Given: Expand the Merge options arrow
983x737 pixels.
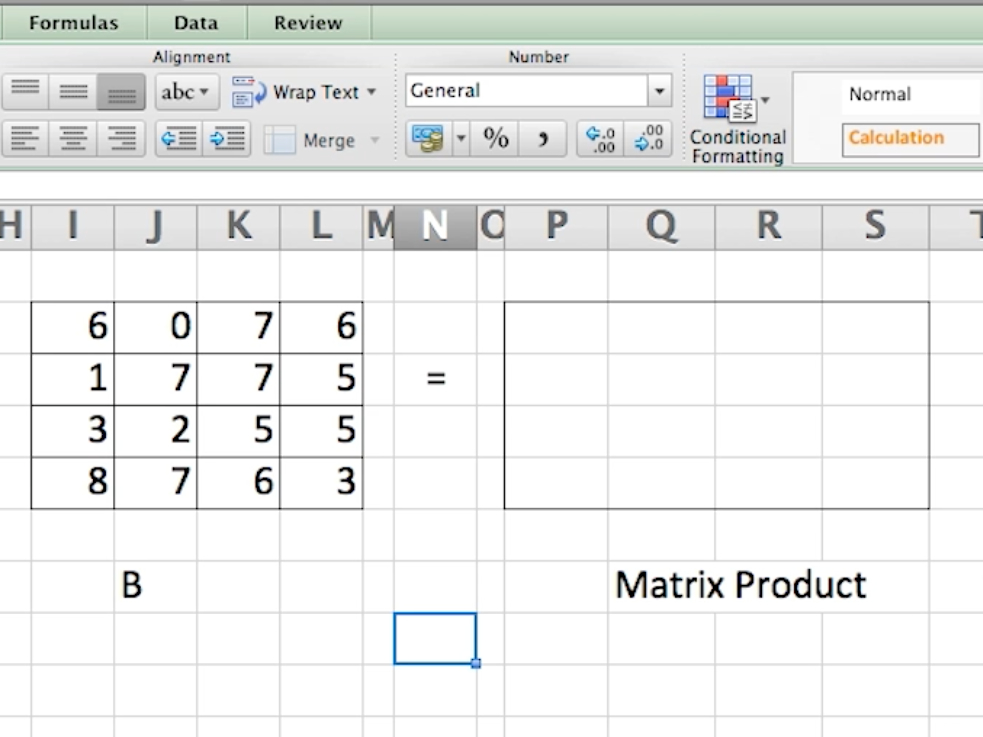Looking at the screenshot, I should (x=375, y=140).
